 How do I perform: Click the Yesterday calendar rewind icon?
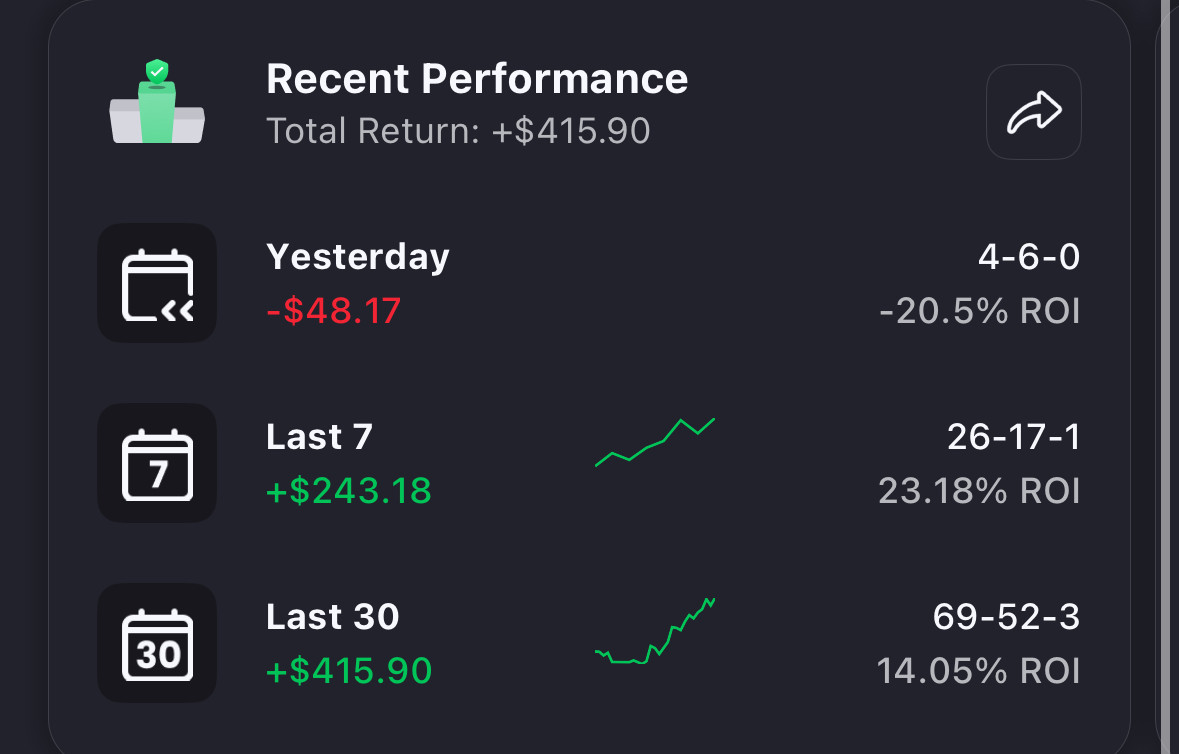pyautogui.click(x=157, y=283)
